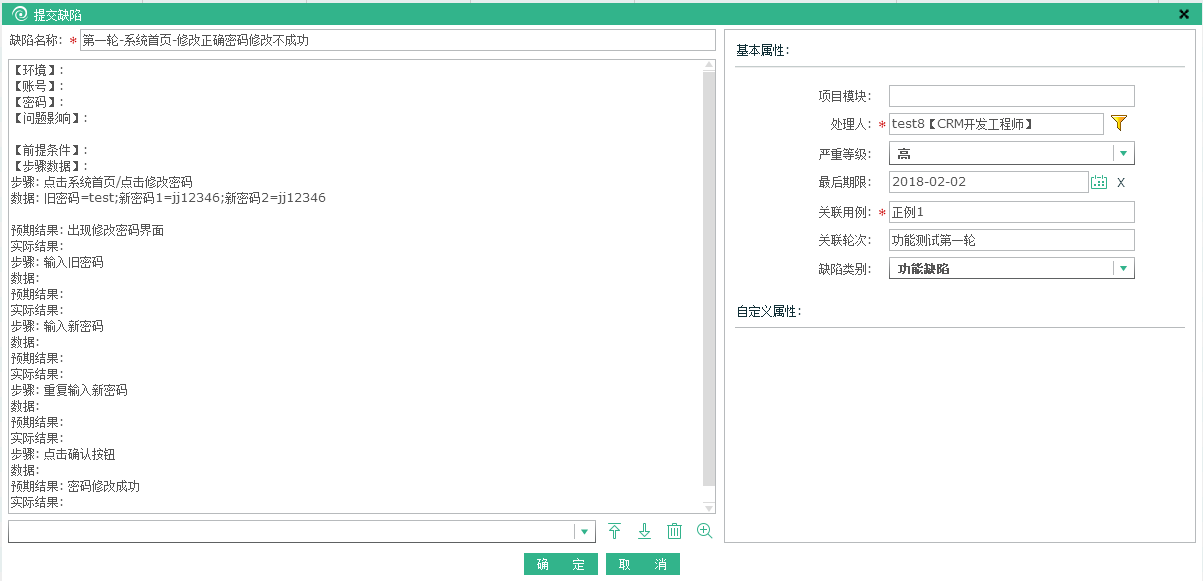
Task: Click the zoom-in magnifier icon
Action: pos(704,531)
